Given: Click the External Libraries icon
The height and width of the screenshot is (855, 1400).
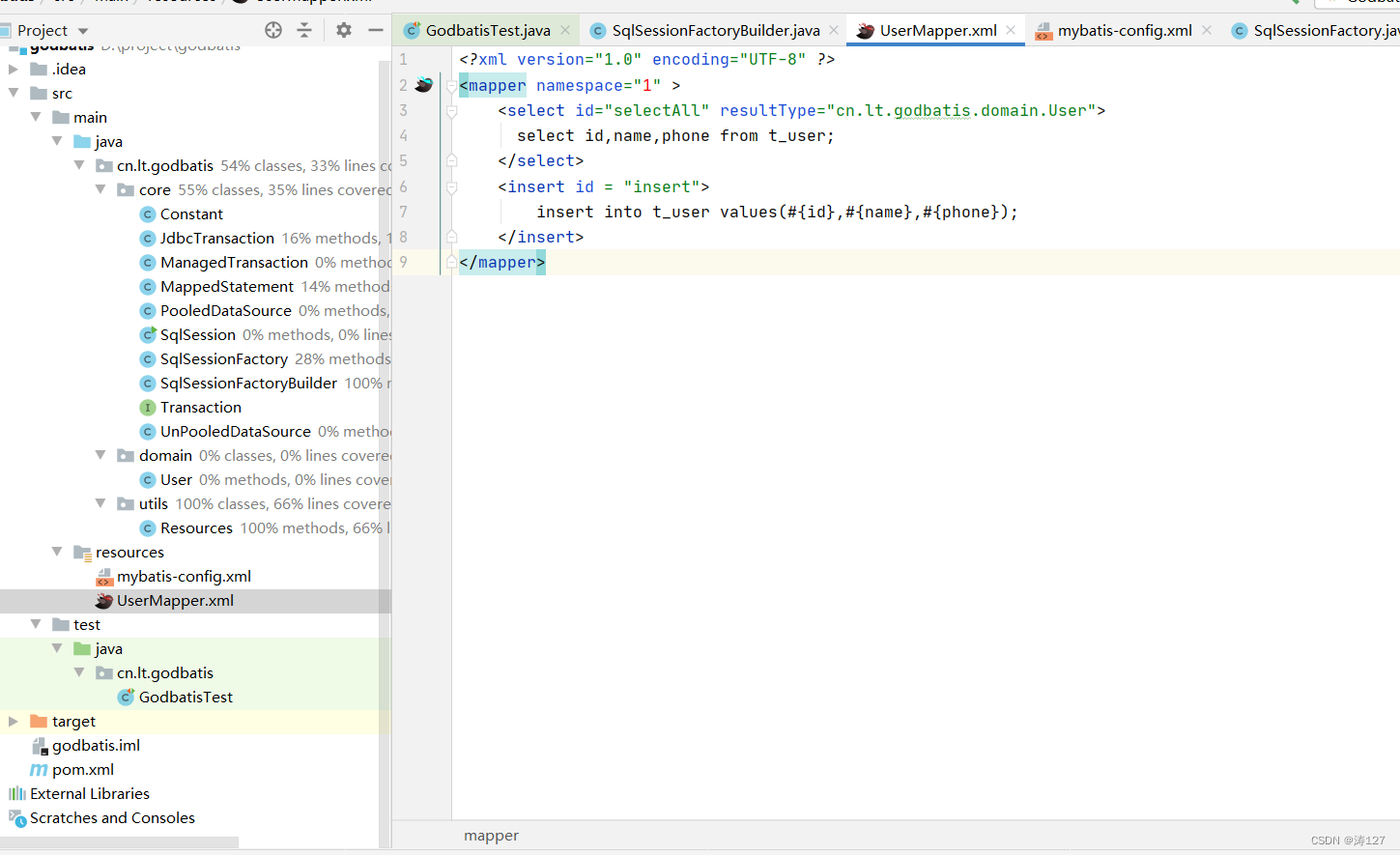Looking at the screenshot, I should click(17, 793).
